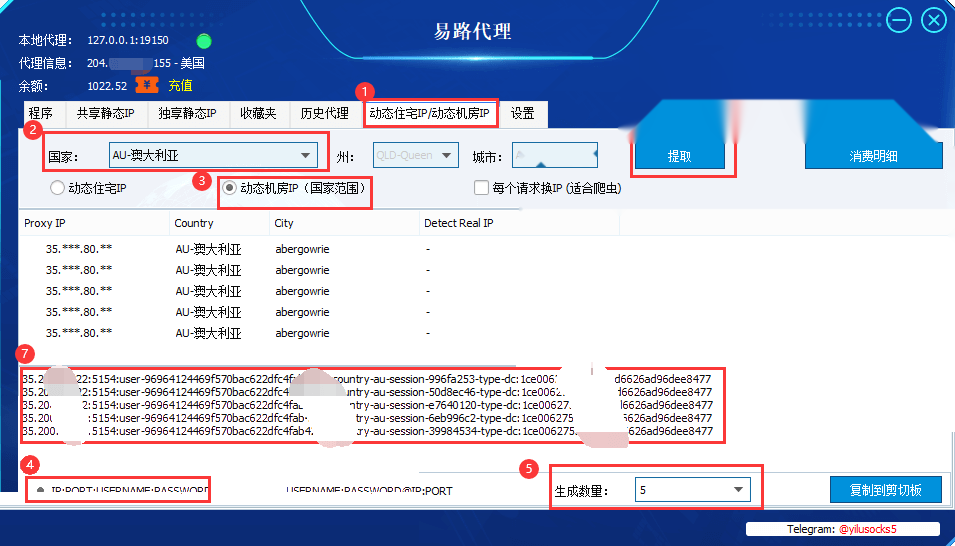Select 动态机房IP（国家范围） radio option

click(x=295, y=188)
